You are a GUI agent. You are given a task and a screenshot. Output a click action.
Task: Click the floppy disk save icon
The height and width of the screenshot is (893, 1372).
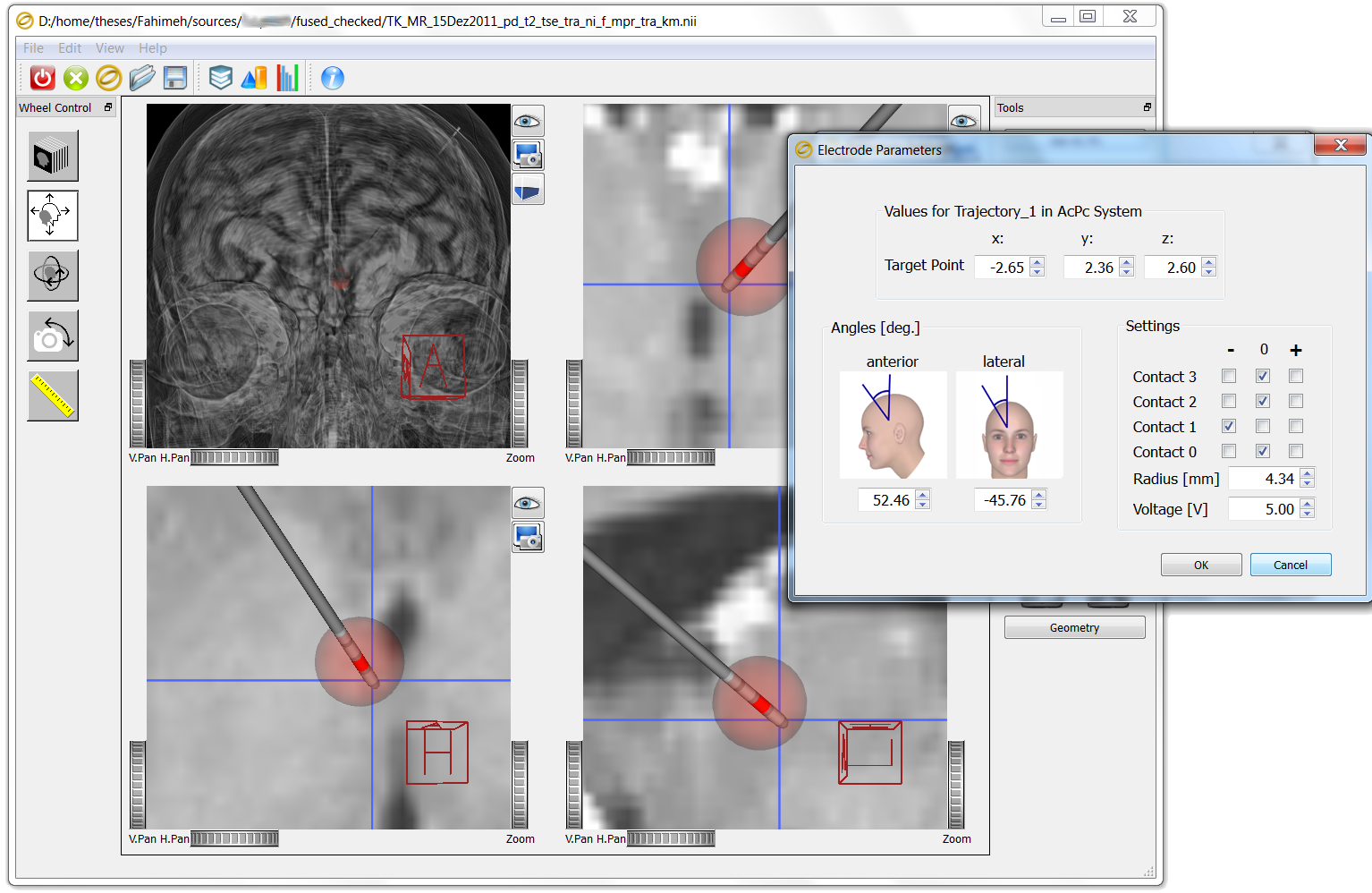tap(175, 78)
